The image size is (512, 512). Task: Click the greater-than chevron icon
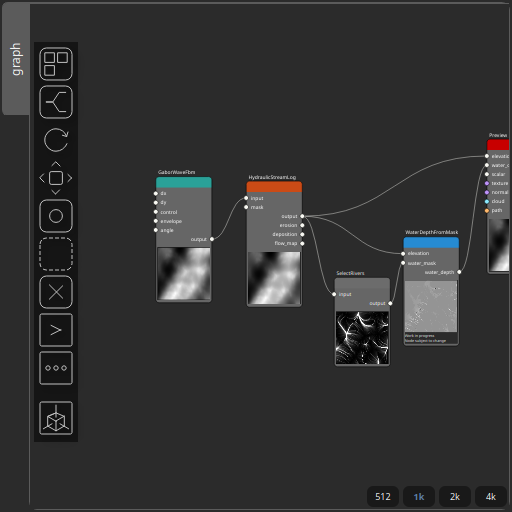coord(56,330)
